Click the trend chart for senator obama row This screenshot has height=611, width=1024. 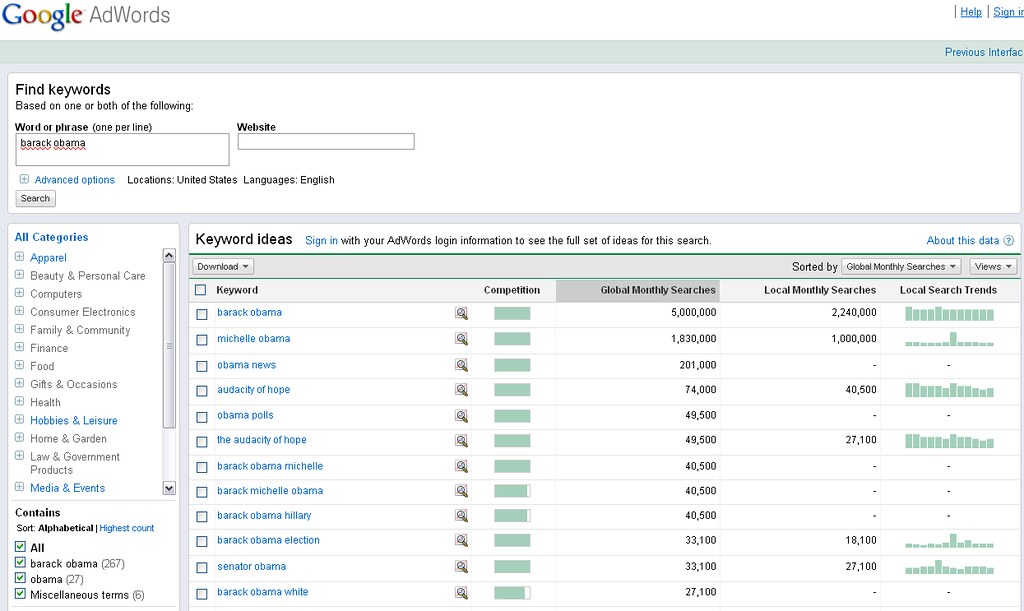click(949, 567)
